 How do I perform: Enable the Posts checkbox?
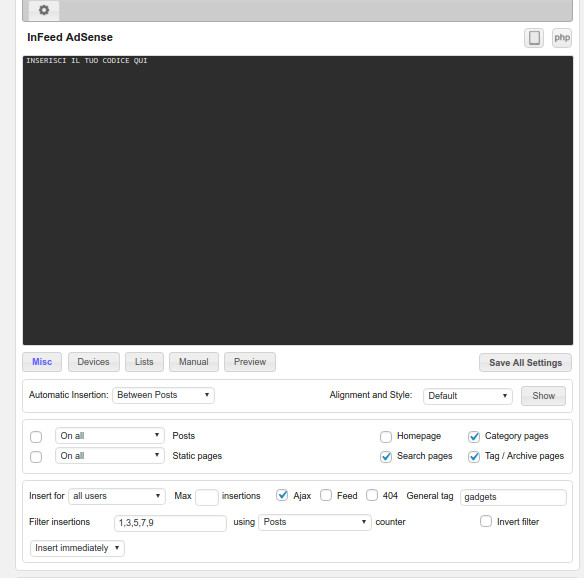pyautogui.click(x=36, y=437)
